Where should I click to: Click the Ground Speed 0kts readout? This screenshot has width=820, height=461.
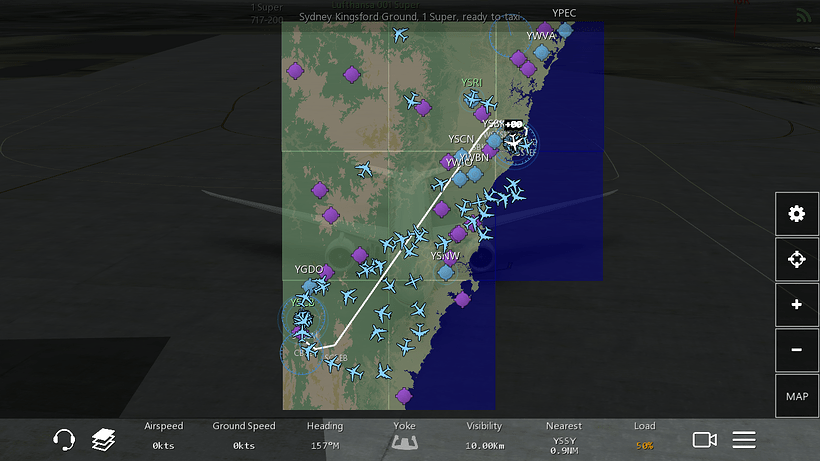coord(244,436)
